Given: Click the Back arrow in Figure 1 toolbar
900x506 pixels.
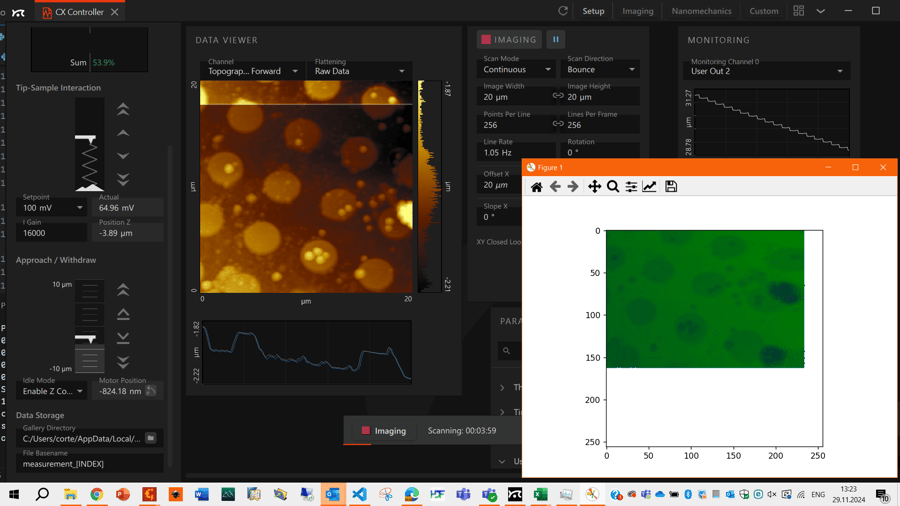Looking at the screenshot, I should [x=555, y=186].
